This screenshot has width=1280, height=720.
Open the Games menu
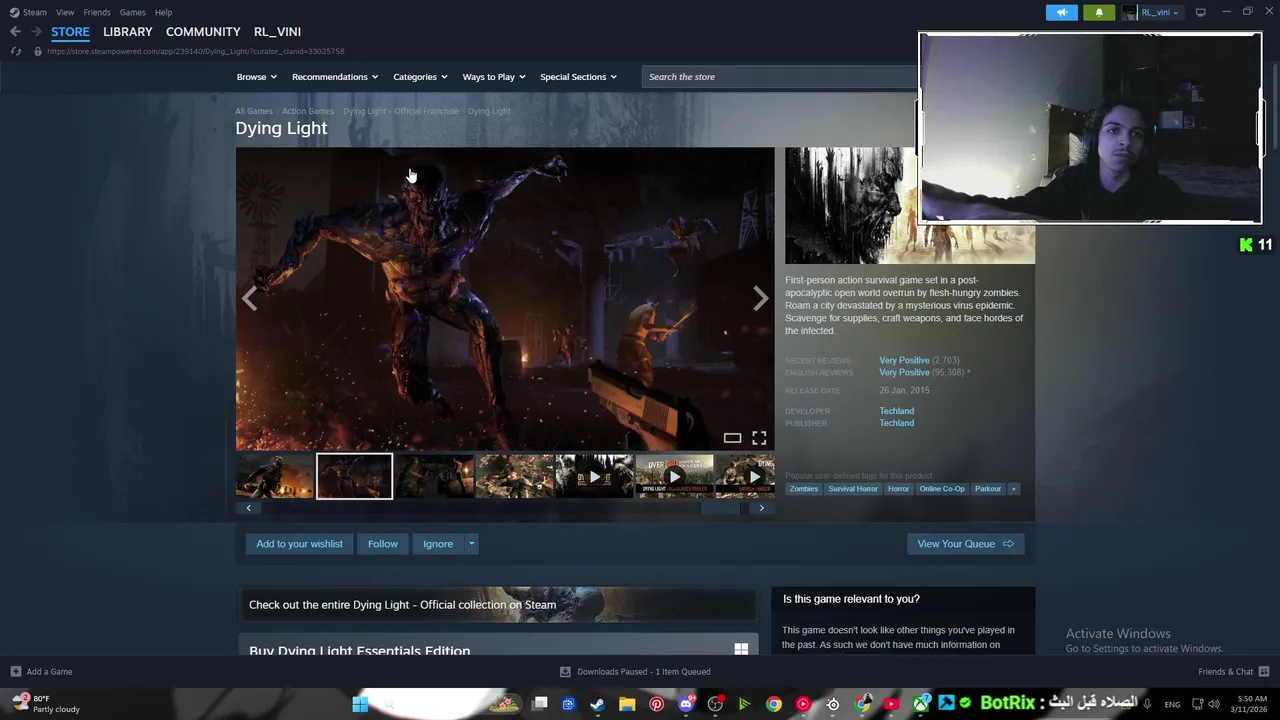[132, 12]
